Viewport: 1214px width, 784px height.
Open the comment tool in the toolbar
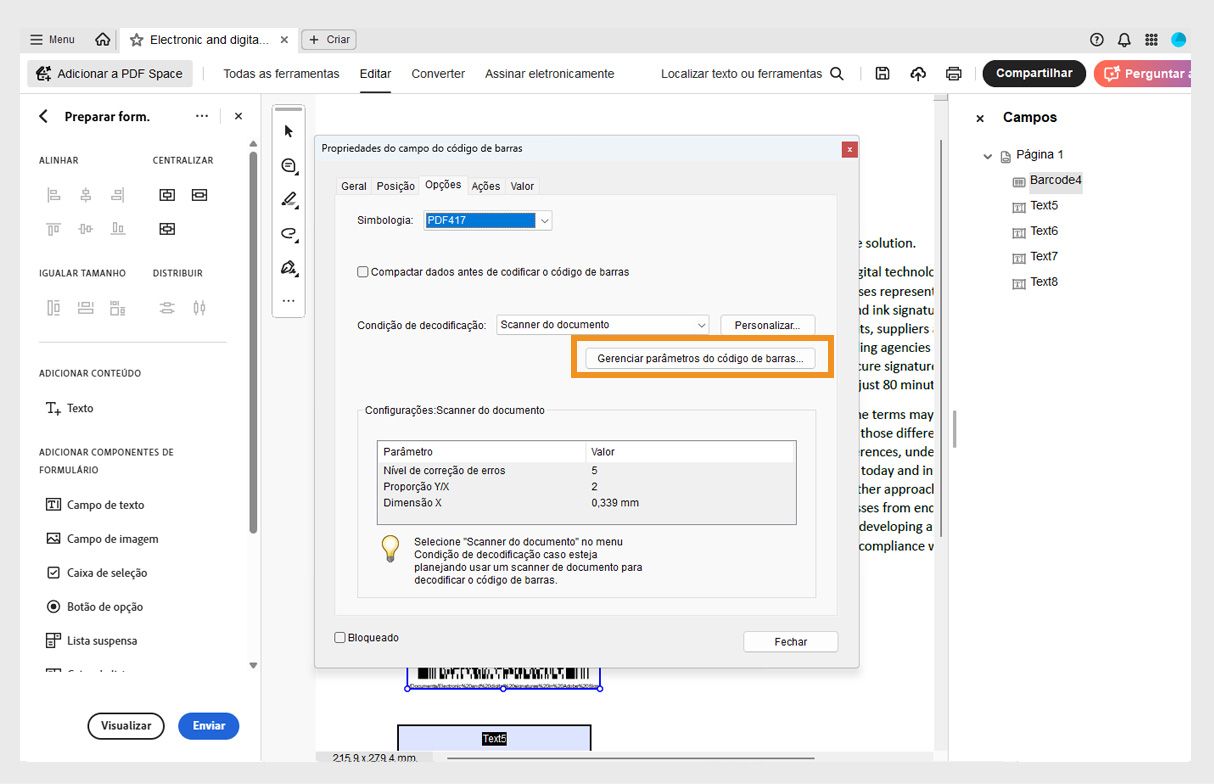click(288, 165)
